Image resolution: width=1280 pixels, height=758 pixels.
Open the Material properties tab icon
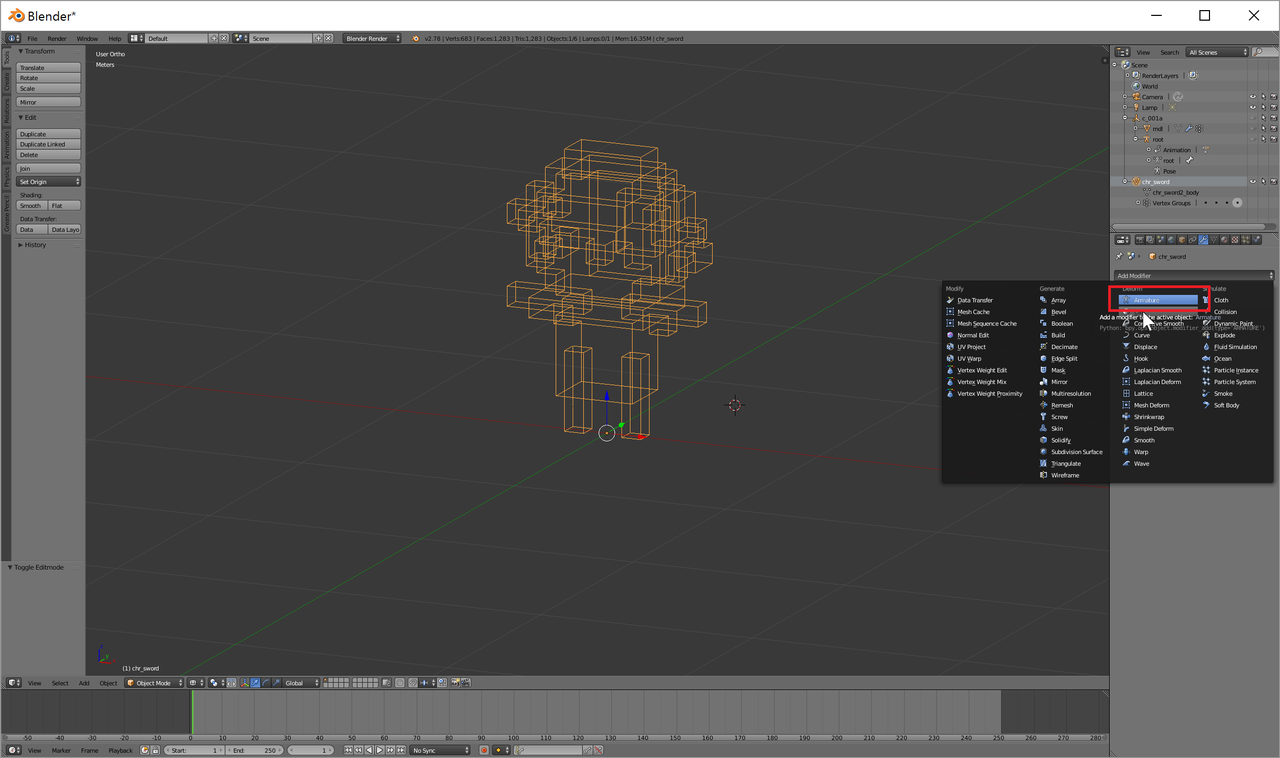click(x=1224, y=240)
